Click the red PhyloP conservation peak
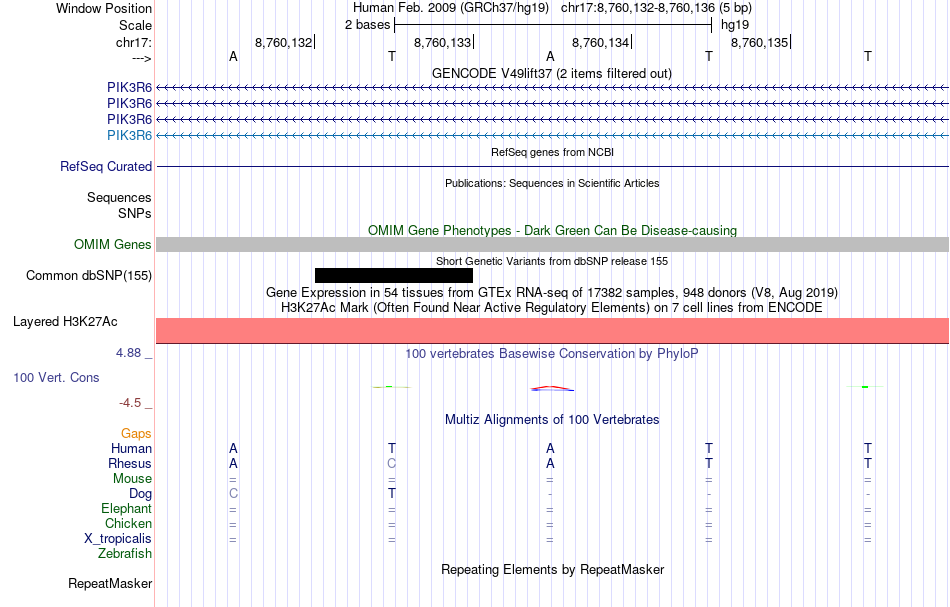This screenshot has height=607, width=950. coord(550,387)
